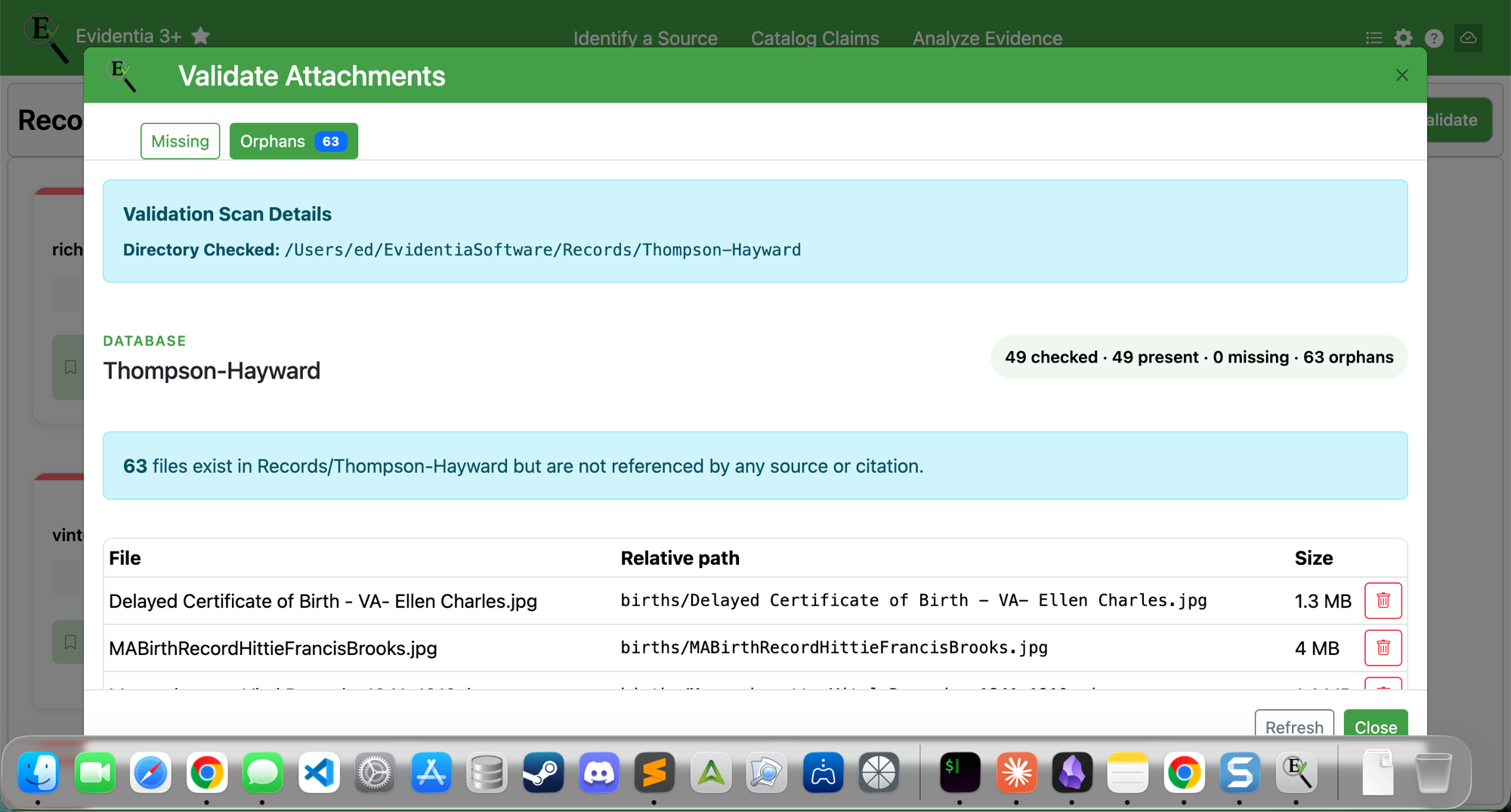Viewport: 1511px width, 812px height.
Task: Click the directory path /Users/ed/EvidentiaSoftware/Records/Thompson-Hayward
Action: 542,250
